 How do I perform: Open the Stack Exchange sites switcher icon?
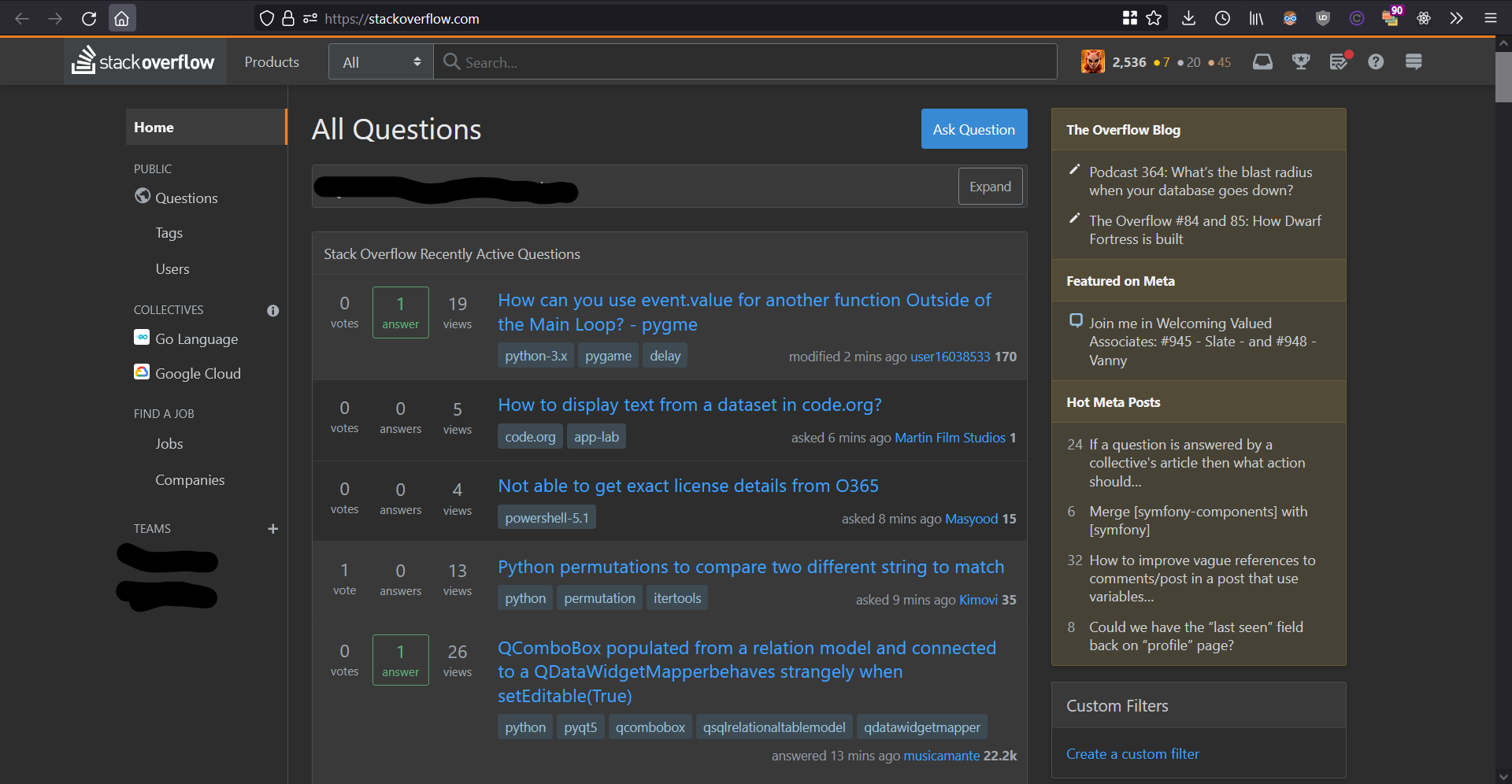pyautogui.click(x=1414, y=61)
